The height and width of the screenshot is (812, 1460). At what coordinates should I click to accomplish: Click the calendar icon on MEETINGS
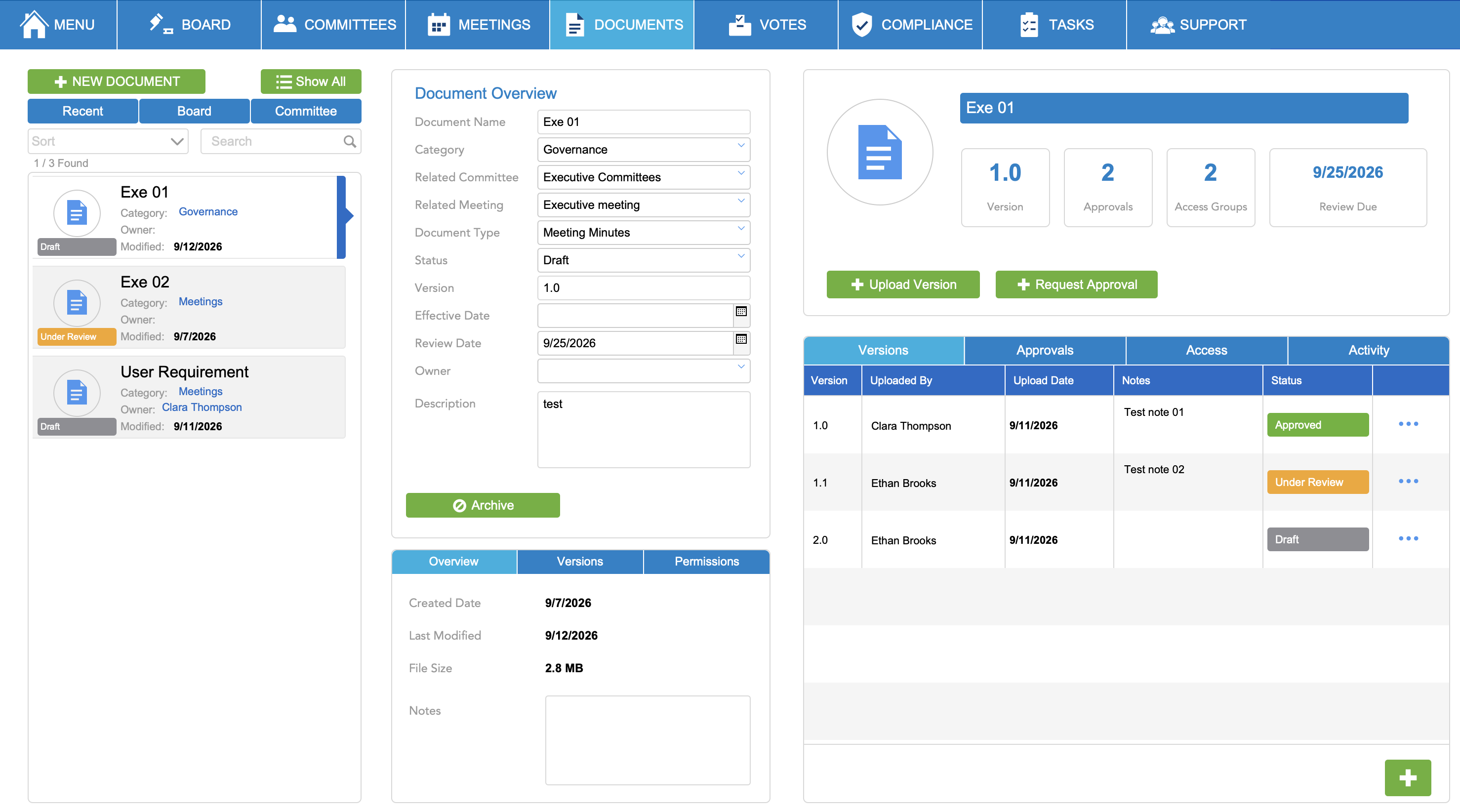click(x=439, y=24)
